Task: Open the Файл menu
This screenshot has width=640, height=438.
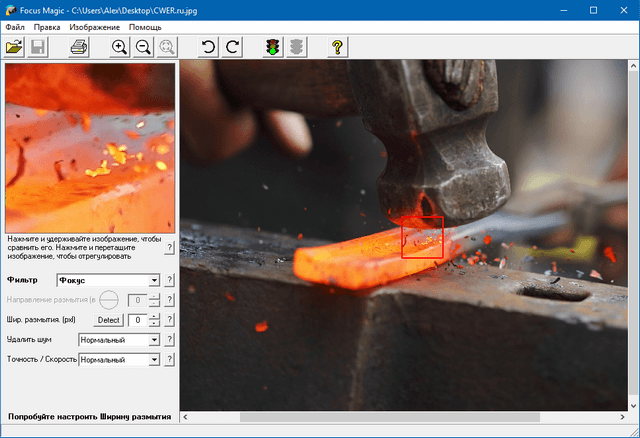Action: 15,27
